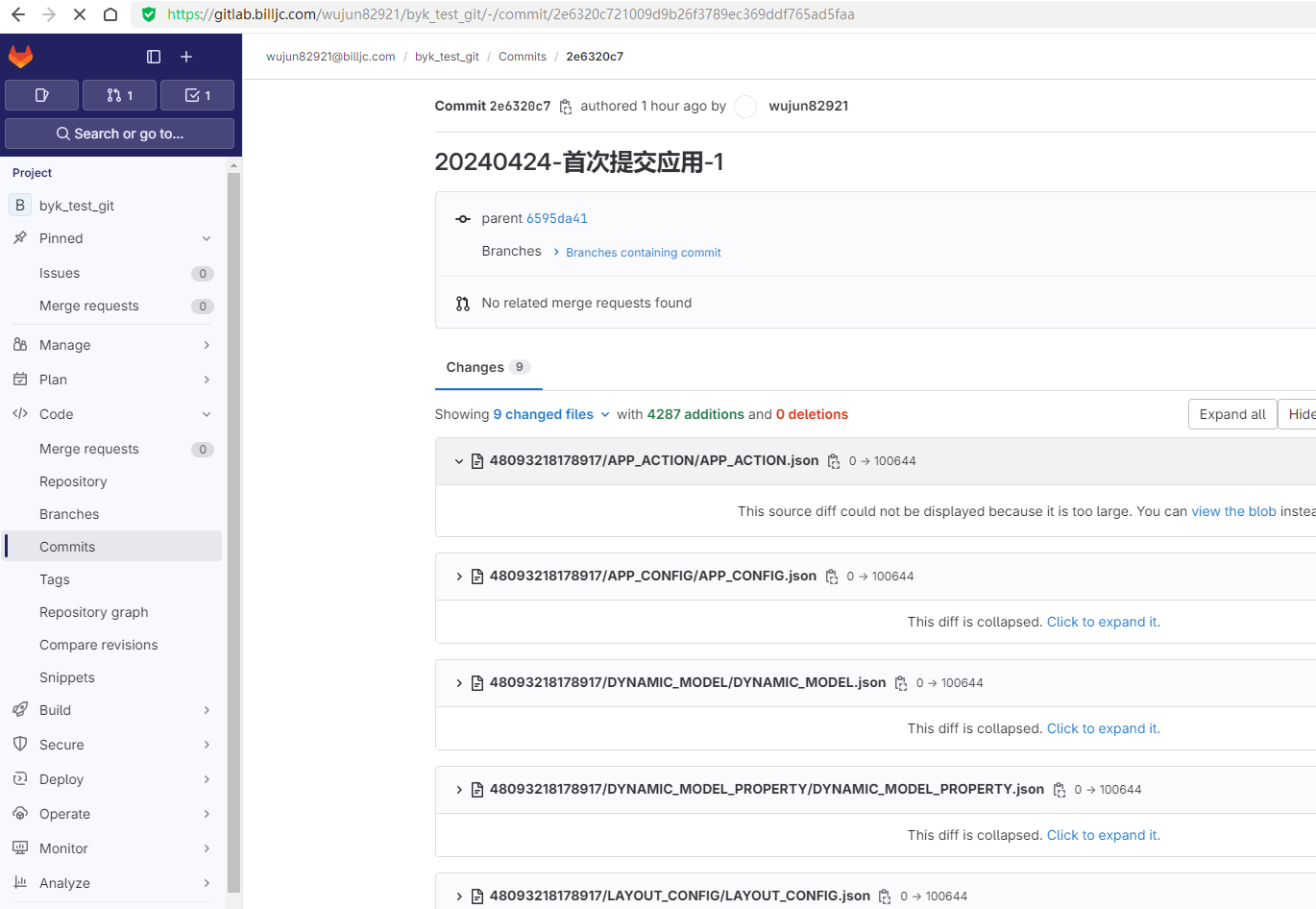Expand Branches containing commit
The height and width of the screenshot is (909, 1316).
(x=637, y=253)
